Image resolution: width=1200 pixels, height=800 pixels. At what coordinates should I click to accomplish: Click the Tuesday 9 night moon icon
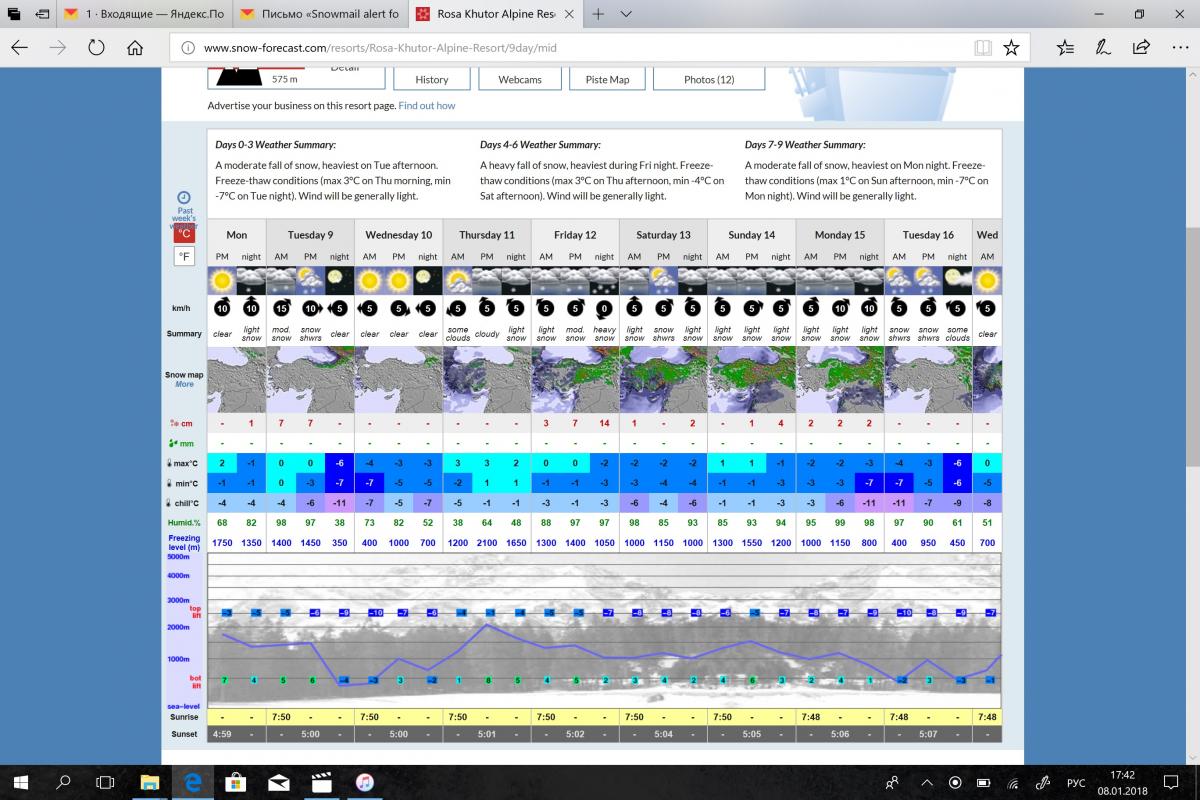pos(340,279)
